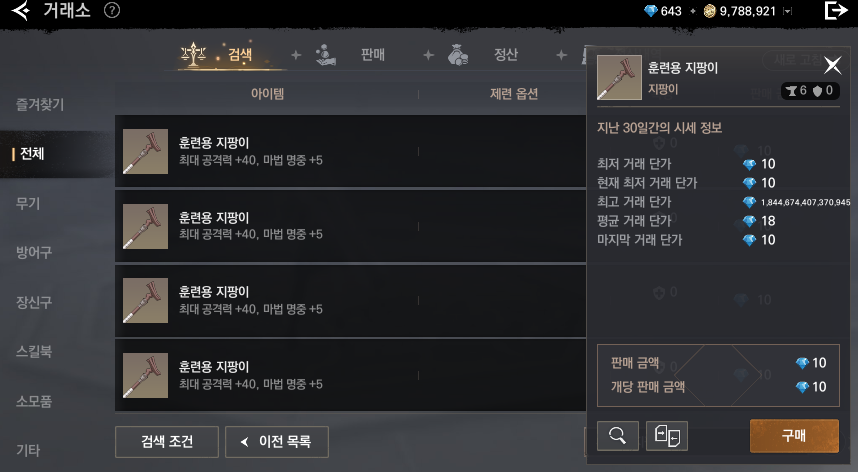
Task: Select 무기 category in sidebar
Action: pos(28,203)
